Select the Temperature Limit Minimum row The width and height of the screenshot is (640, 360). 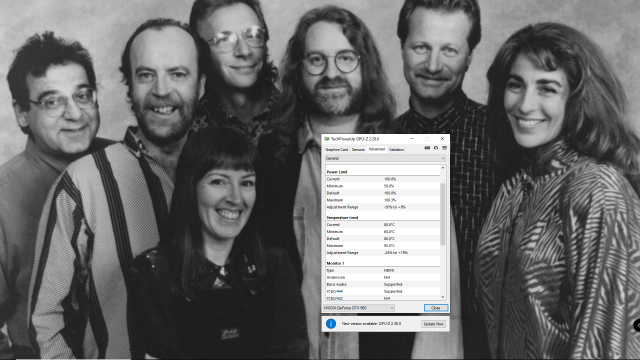[x=383, y=232]
